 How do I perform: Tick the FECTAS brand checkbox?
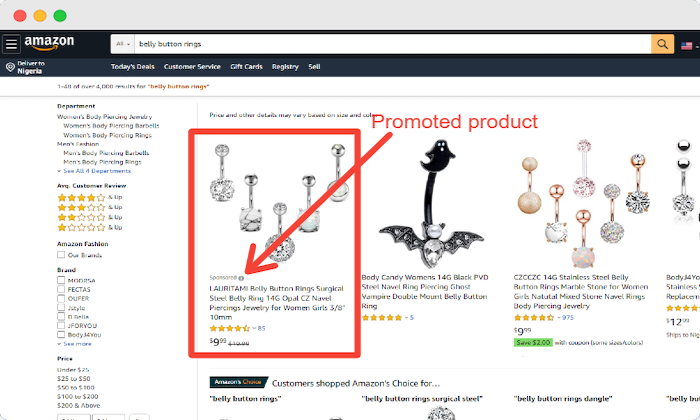61,289
